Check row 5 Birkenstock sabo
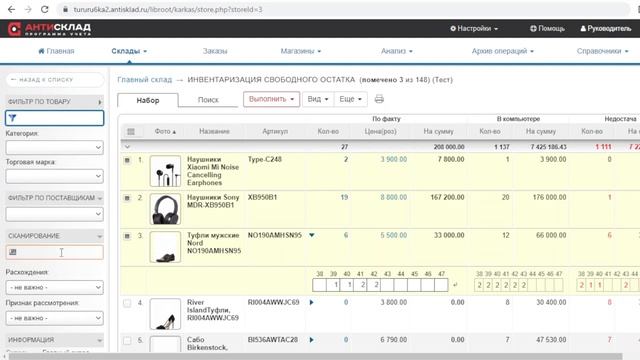This screenshot has height=360, width=640. click(127, 340)
